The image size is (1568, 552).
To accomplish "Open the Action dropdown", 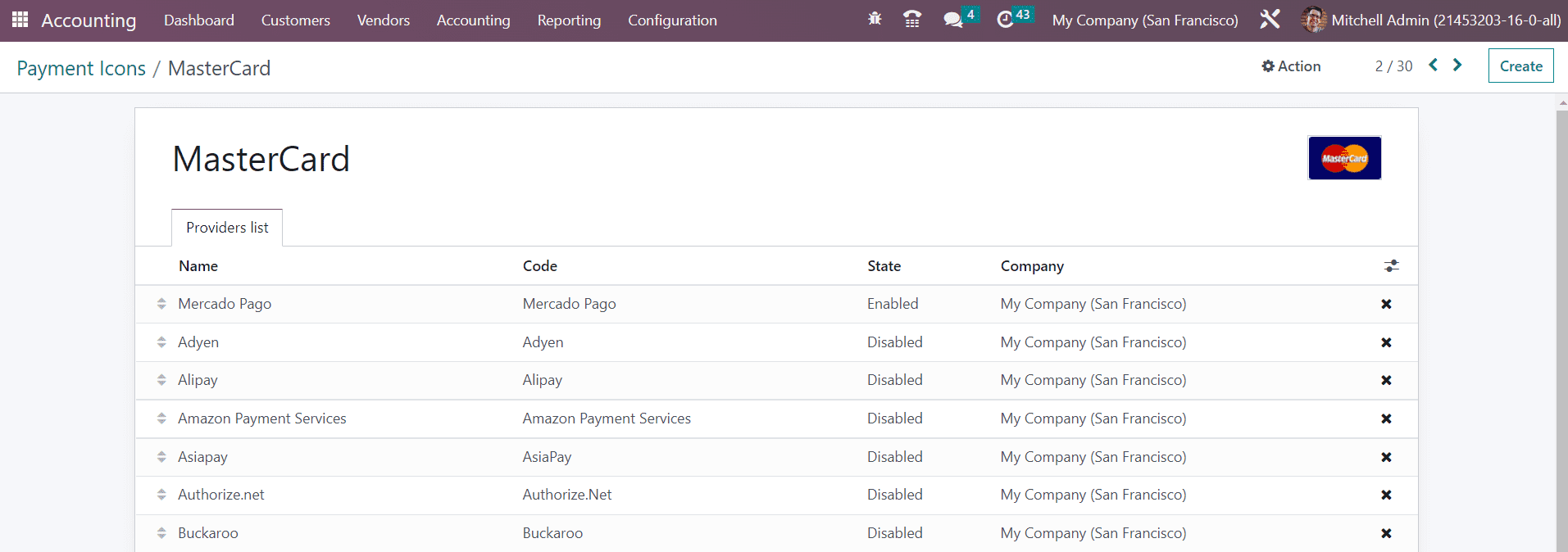I will (x=1292, y=66).
